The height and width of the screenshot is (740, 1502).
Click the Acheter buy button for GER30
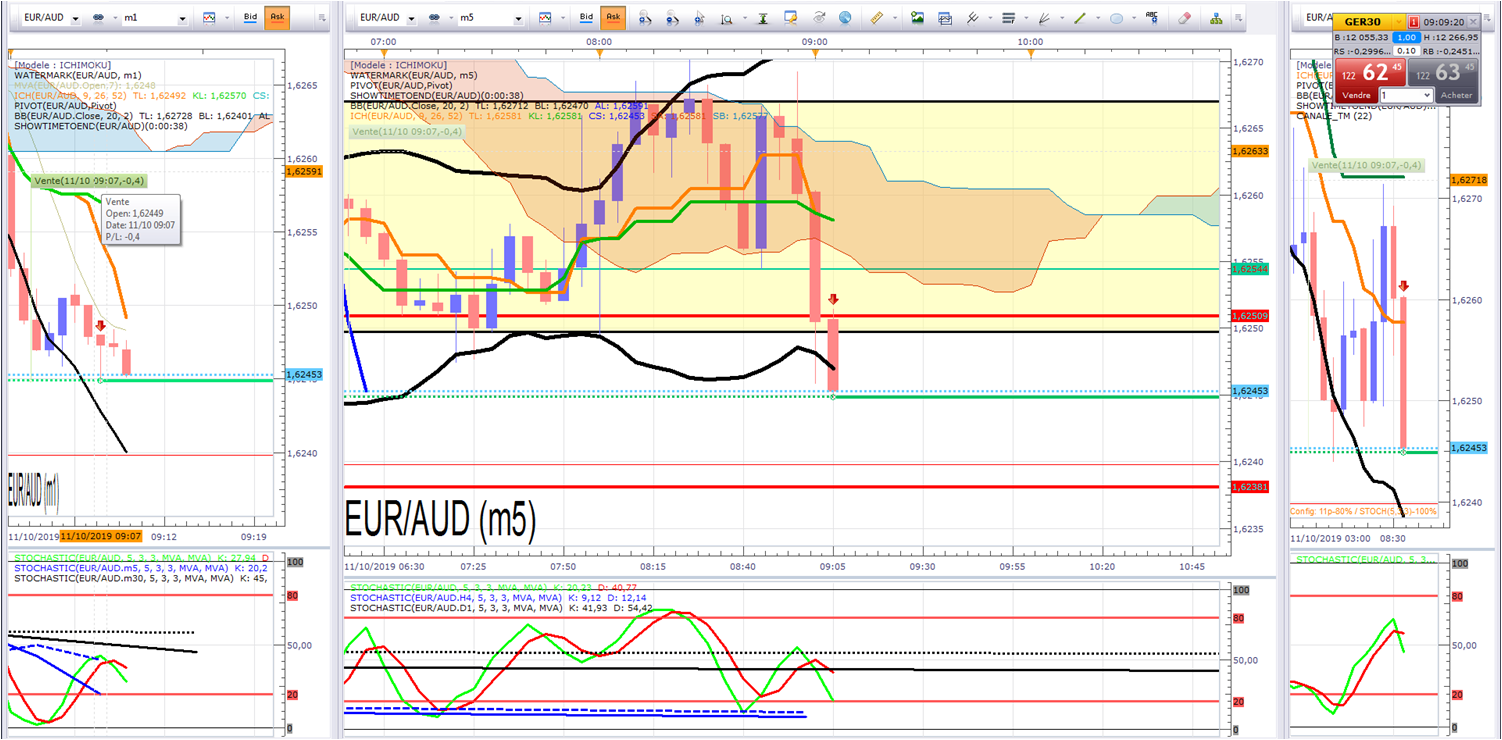pyautogui.click(x=1457, y=95)
